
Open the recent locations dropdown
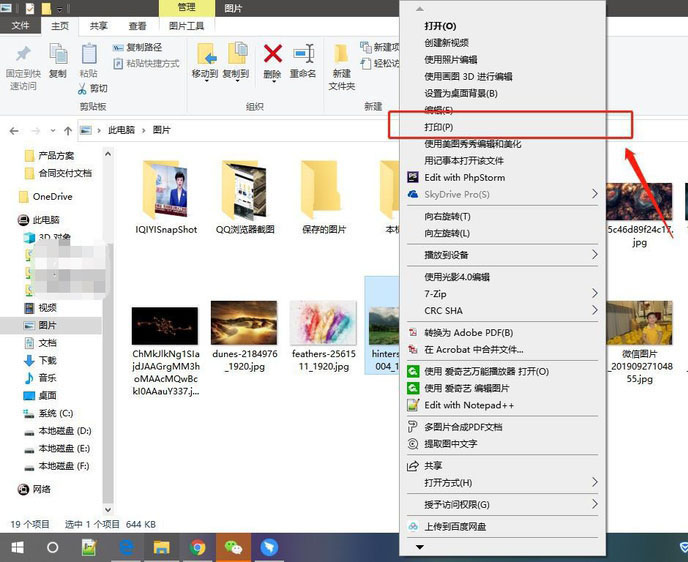pyautogui.click(x=53, y=131)
